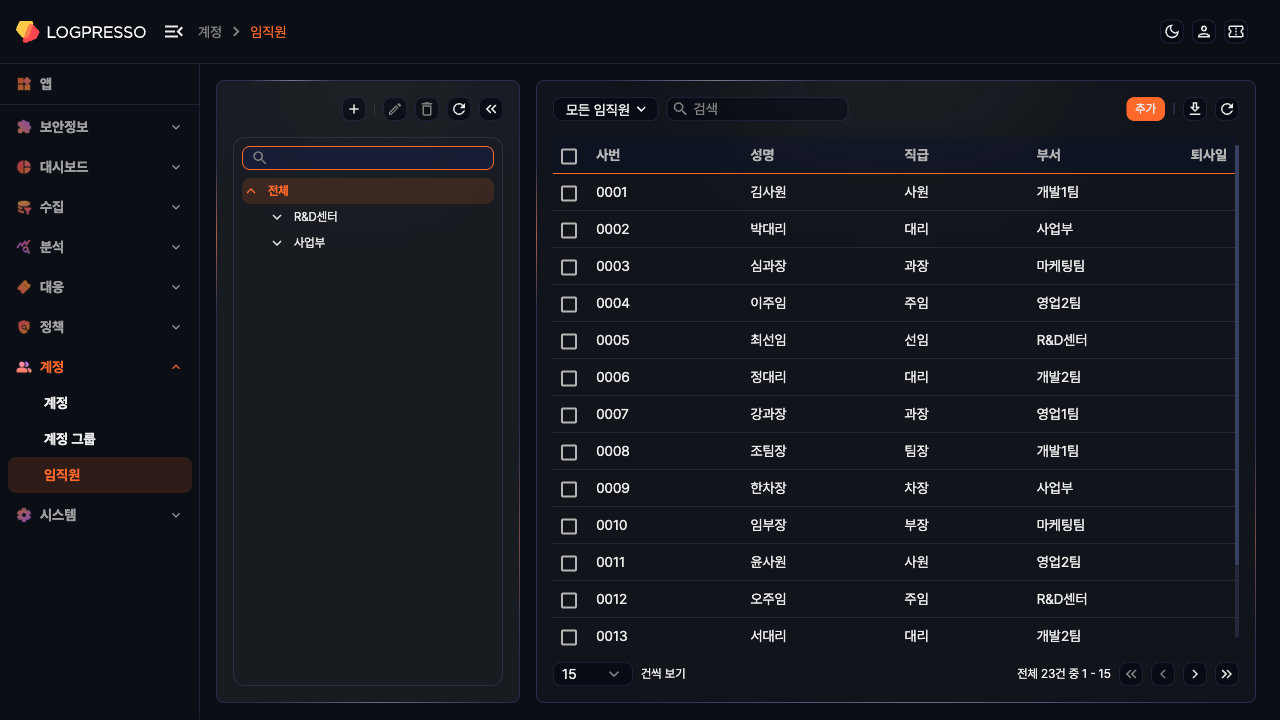1280x720 pixels.
Task: Open 계정 그룹 in the sidebar
Action: pos(70,439)
